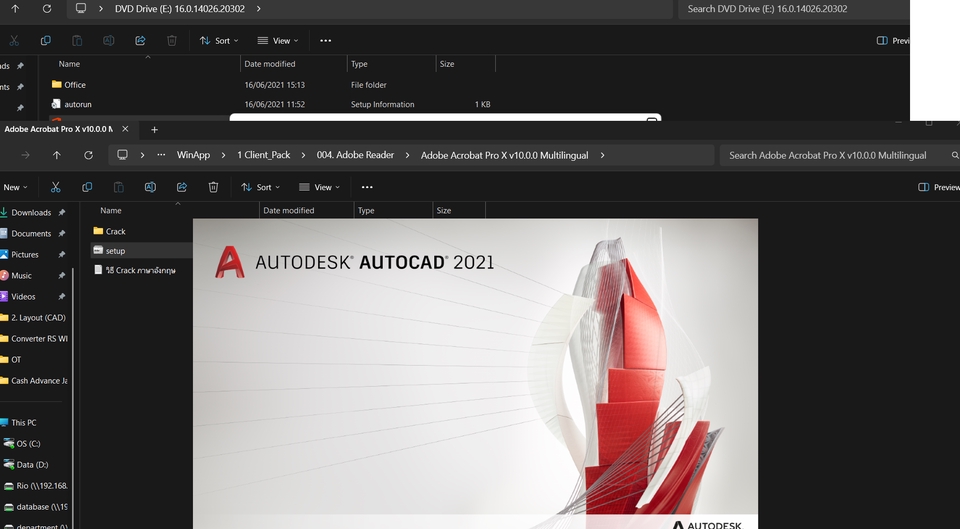Open Sort dropdown in Adobe Acrobat window
The width and height of the screenshot is (960, 529).
click(x=260, y=187)
